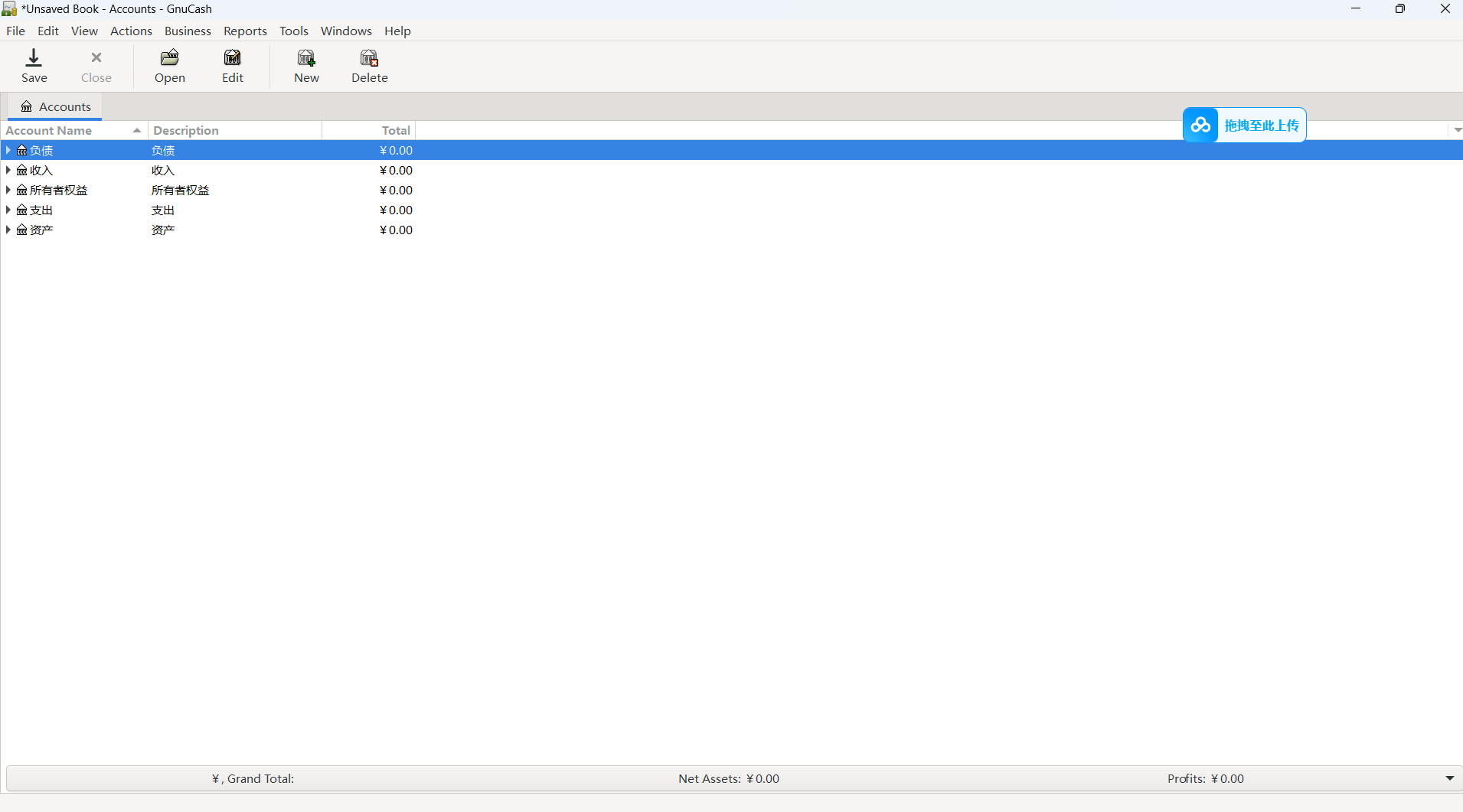Select the 支出 account name
Screen dimensions: 1463x812
(41, 210)
